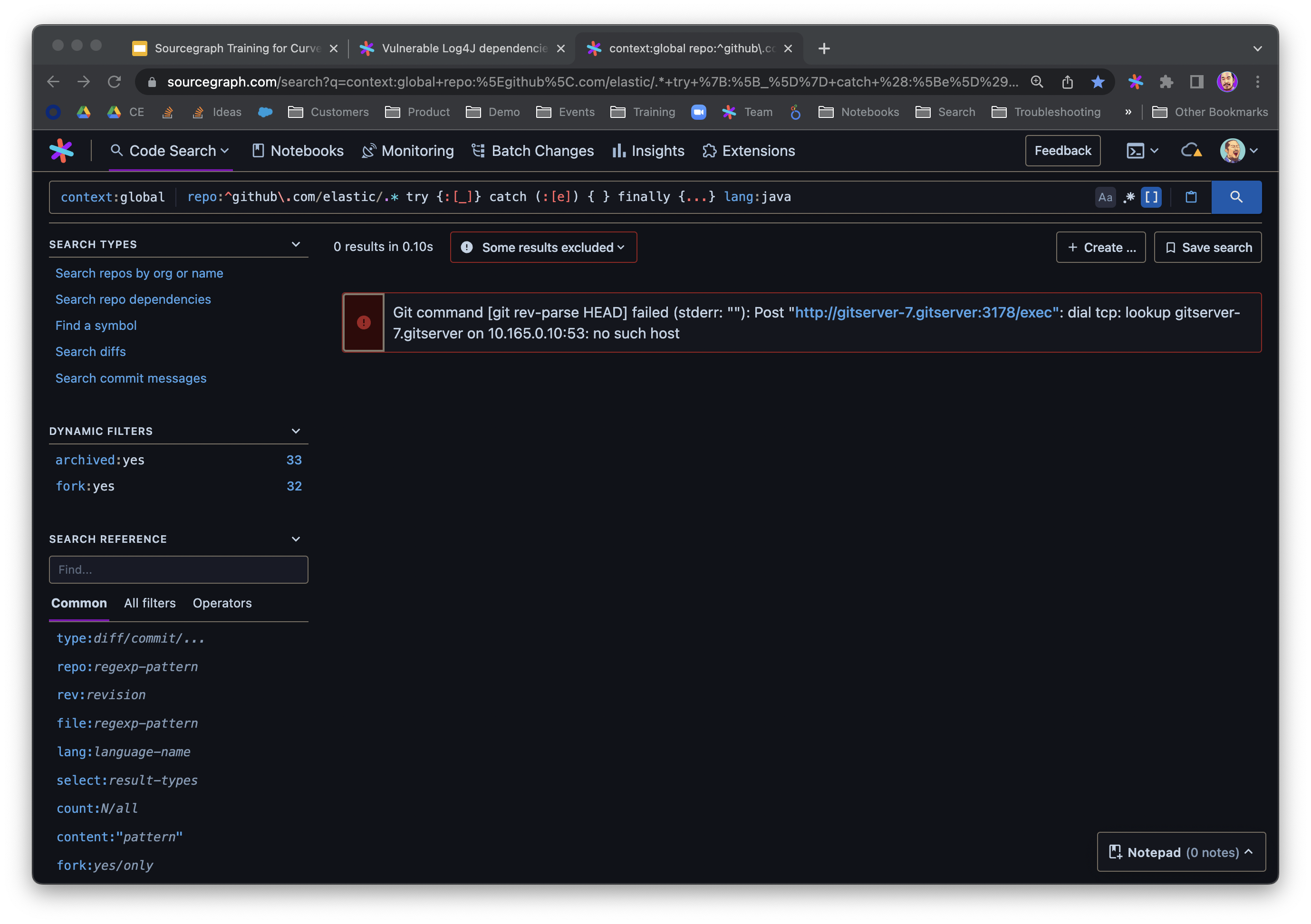Open the browser extensions puzzle icon
The height and width of the screenshot is (924, 1311).
pyautogui.click(x=1166, y=82)
